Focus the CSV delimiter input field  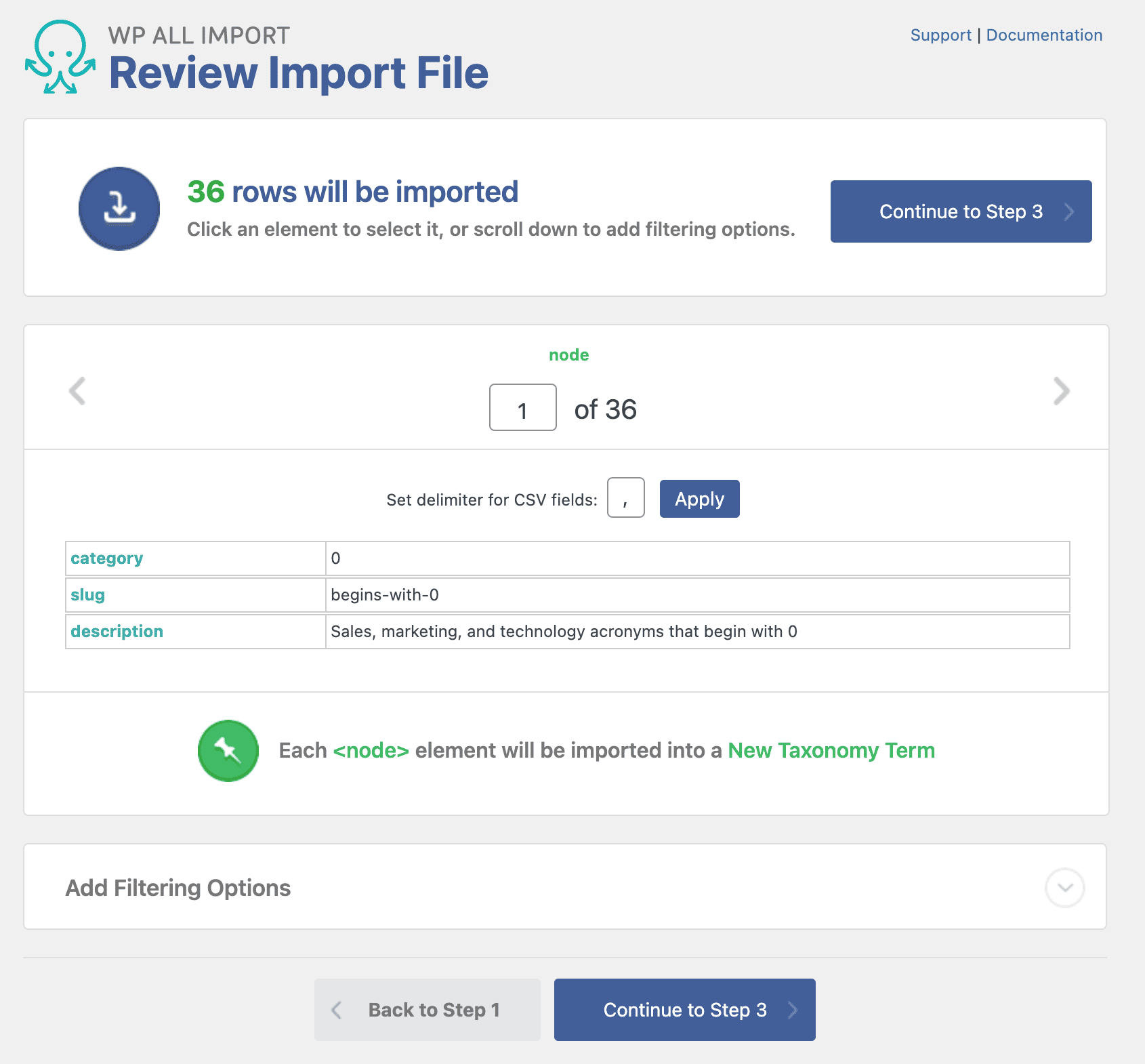point(625,498)
